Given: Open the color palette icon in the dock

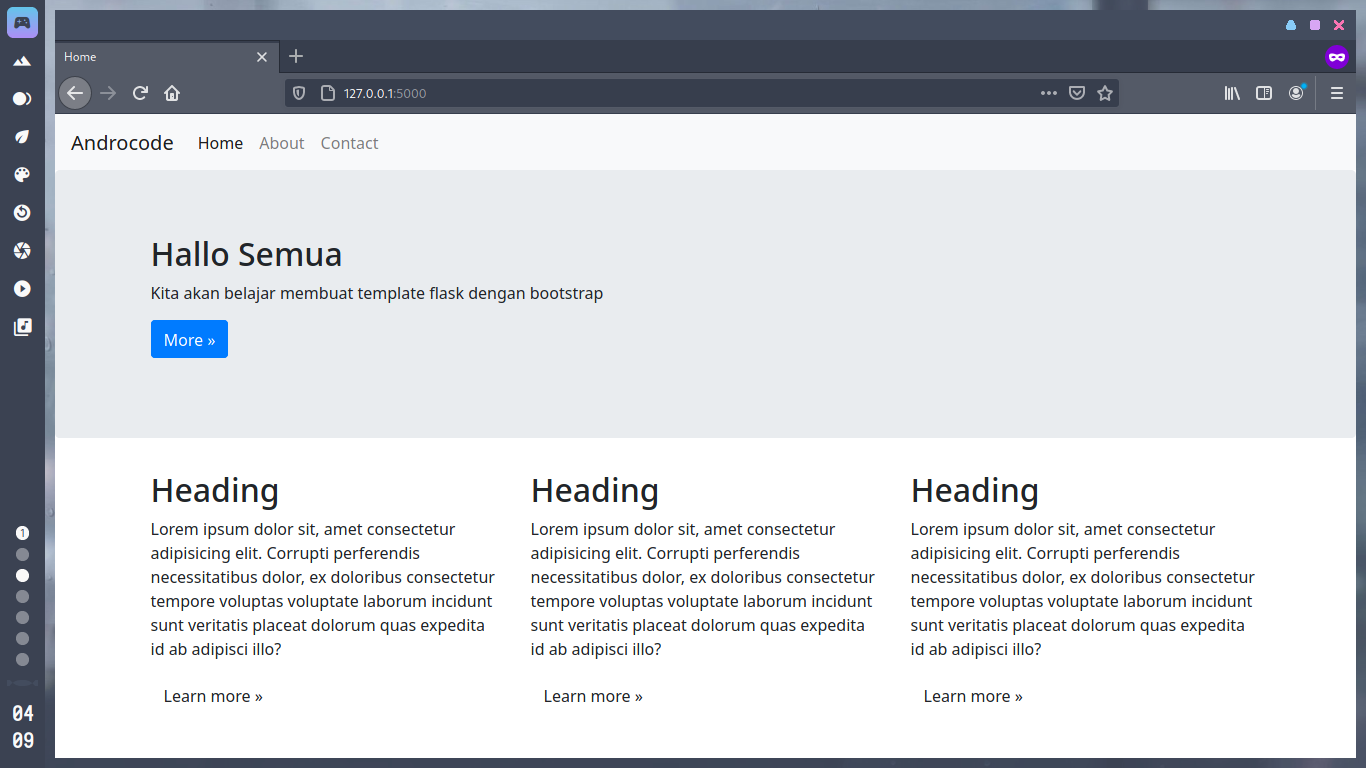Looking at the screenshot, I should (22, 175).
